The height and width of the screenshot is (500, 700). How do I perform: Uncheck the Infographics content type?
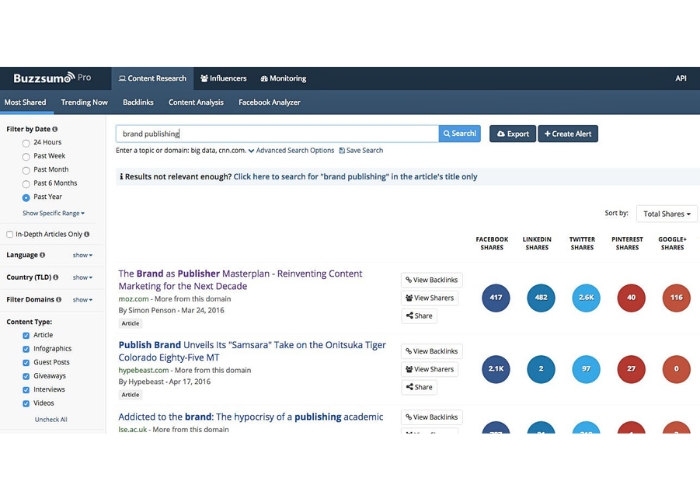[26, 349]
